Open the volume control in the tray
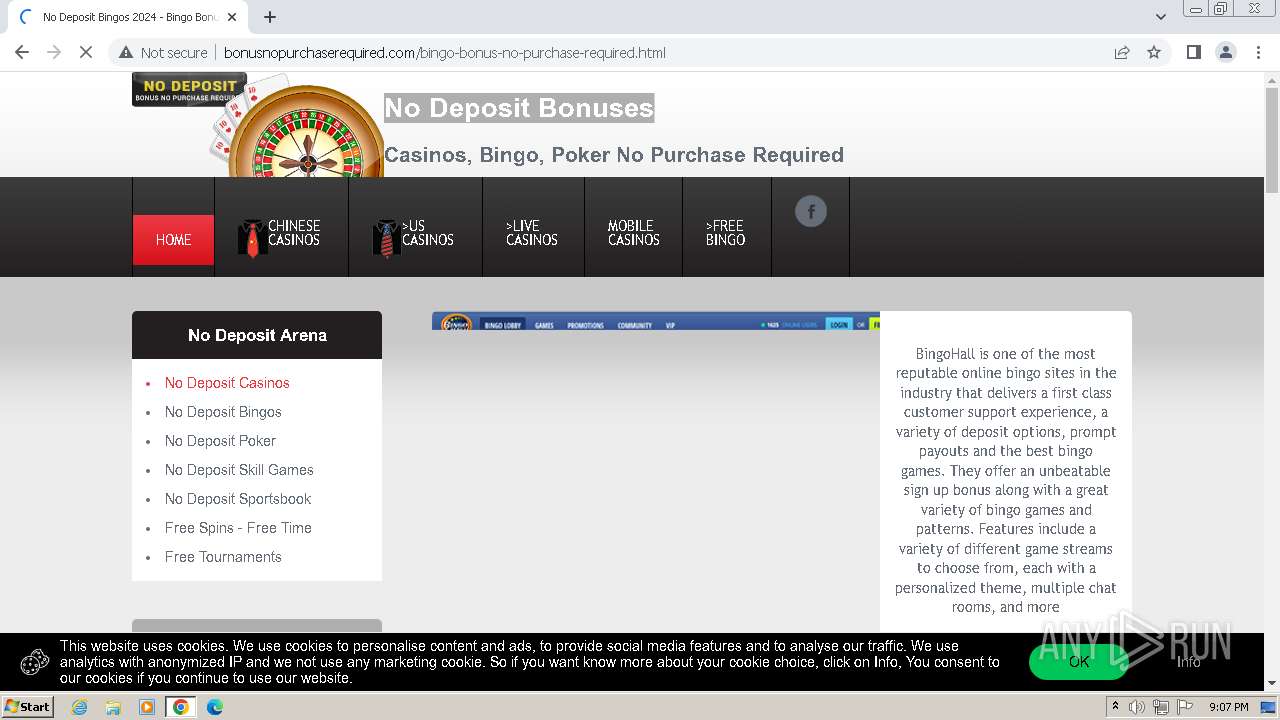 click(x=1137, y=707)
